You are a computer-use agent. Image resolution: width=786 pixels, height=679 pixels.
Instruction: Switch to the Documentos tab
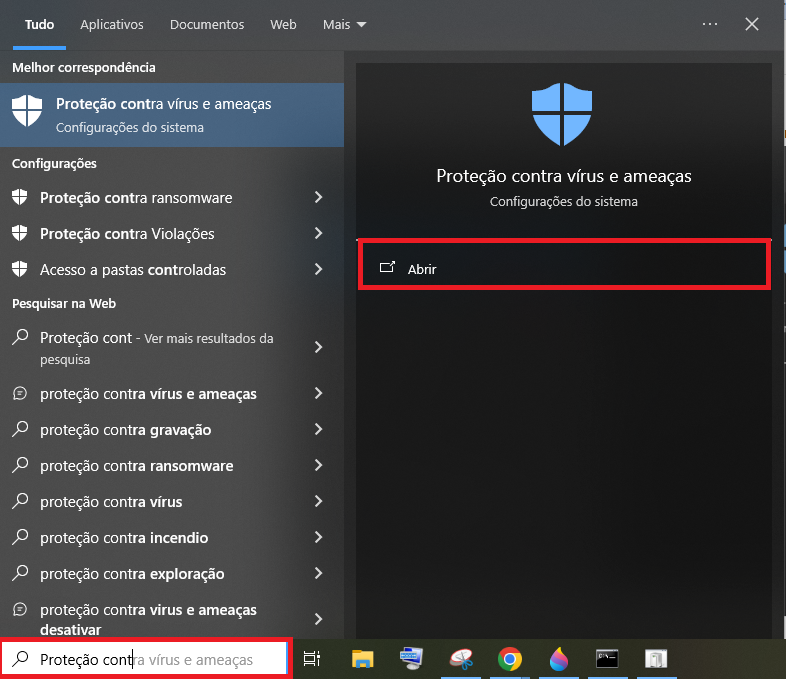click(207, 25)
